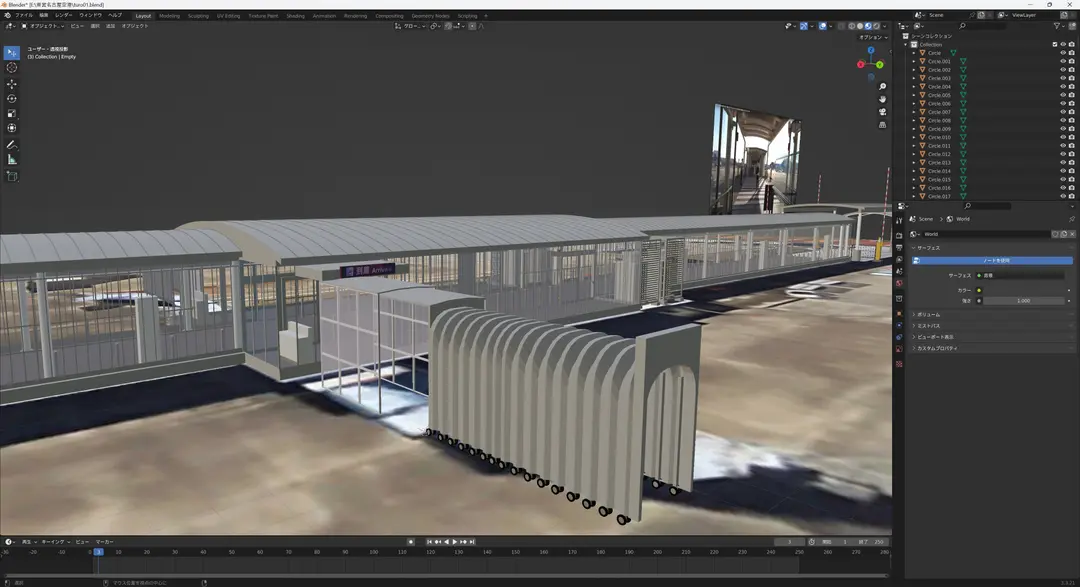Open the object mode dropdown
The image size is (1080, 587).
[43, 26]
